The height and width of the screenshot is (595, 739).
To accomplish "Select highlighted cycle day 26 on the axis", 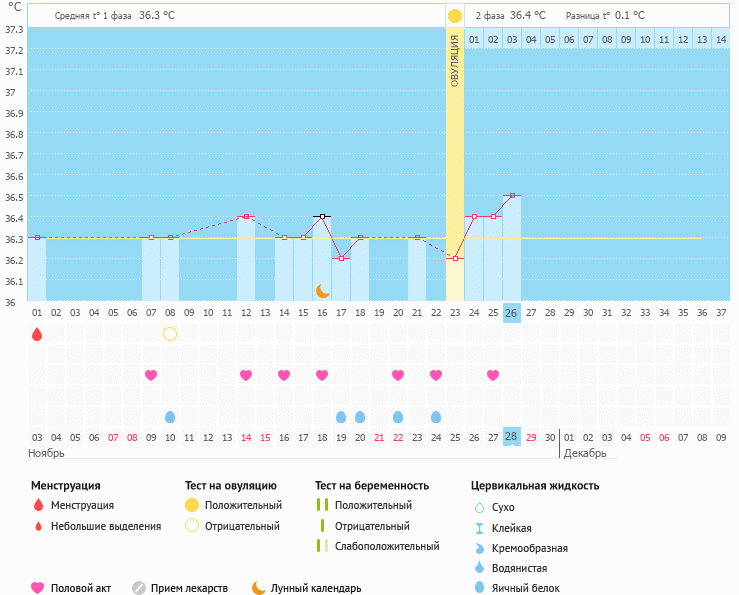I will coord(511,313).
